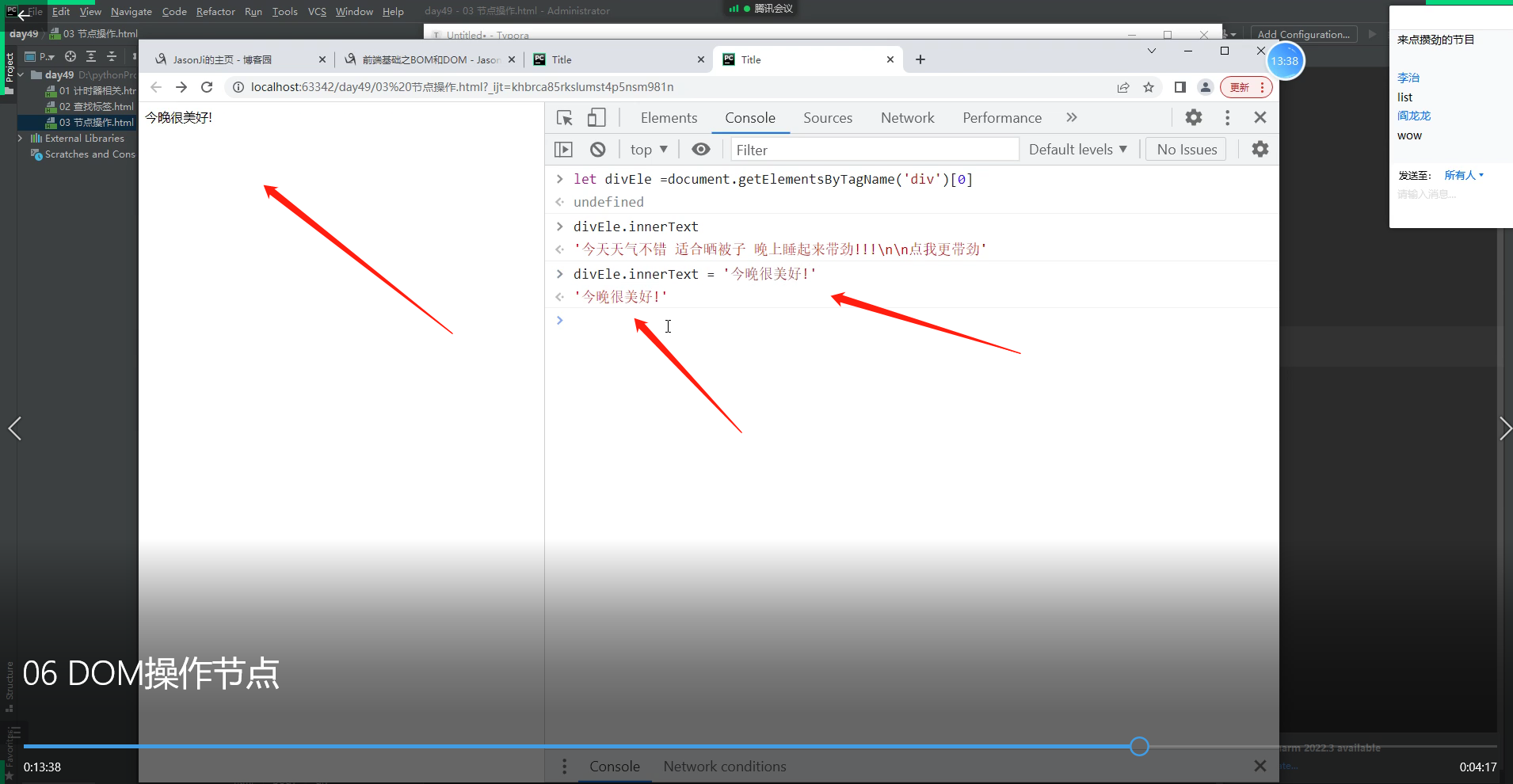Open Scratches and Consoles node
Screen dimensions: 1513x784
point(83,154)
